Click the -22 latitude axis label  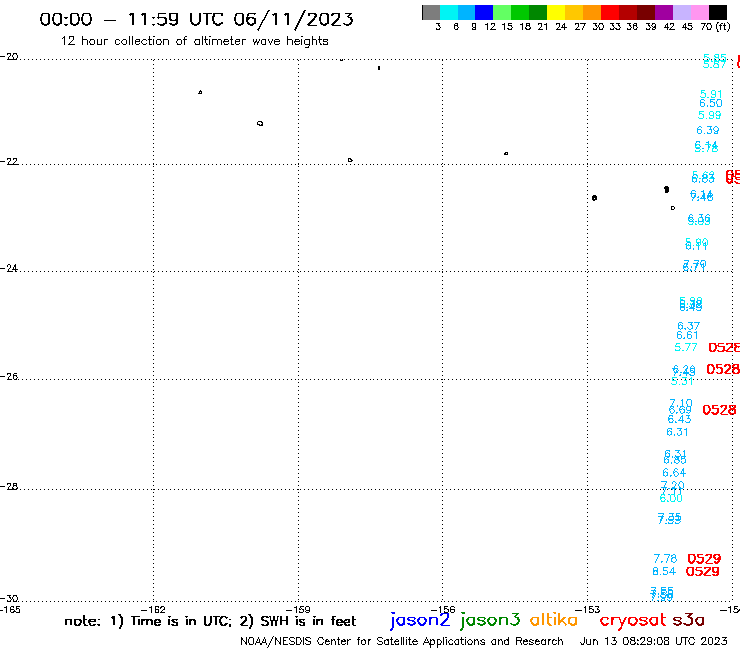point(9,161)
